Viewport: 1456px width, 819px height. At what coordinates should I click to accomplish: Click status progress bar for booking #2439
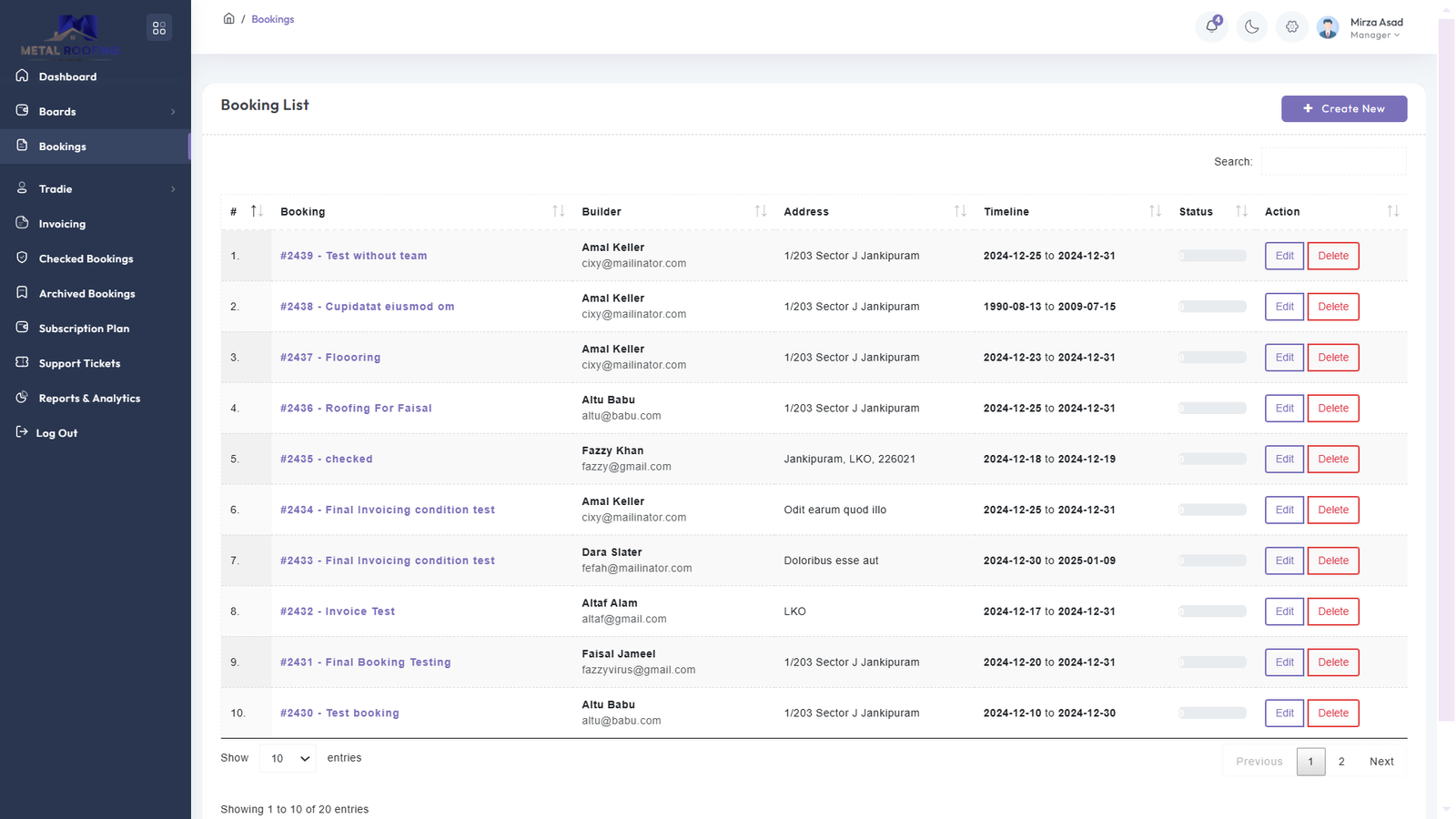(x=1212, y=256)
